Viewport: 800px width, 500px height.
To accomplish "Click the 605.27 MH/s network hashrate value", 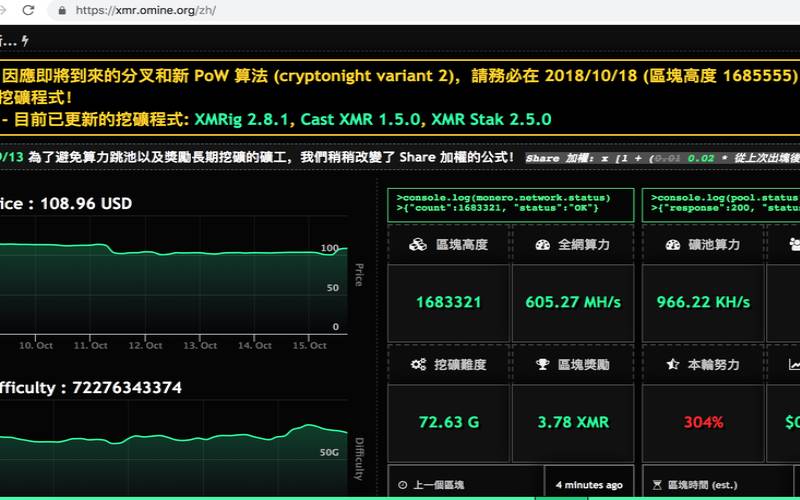I will tap(573, 302).
